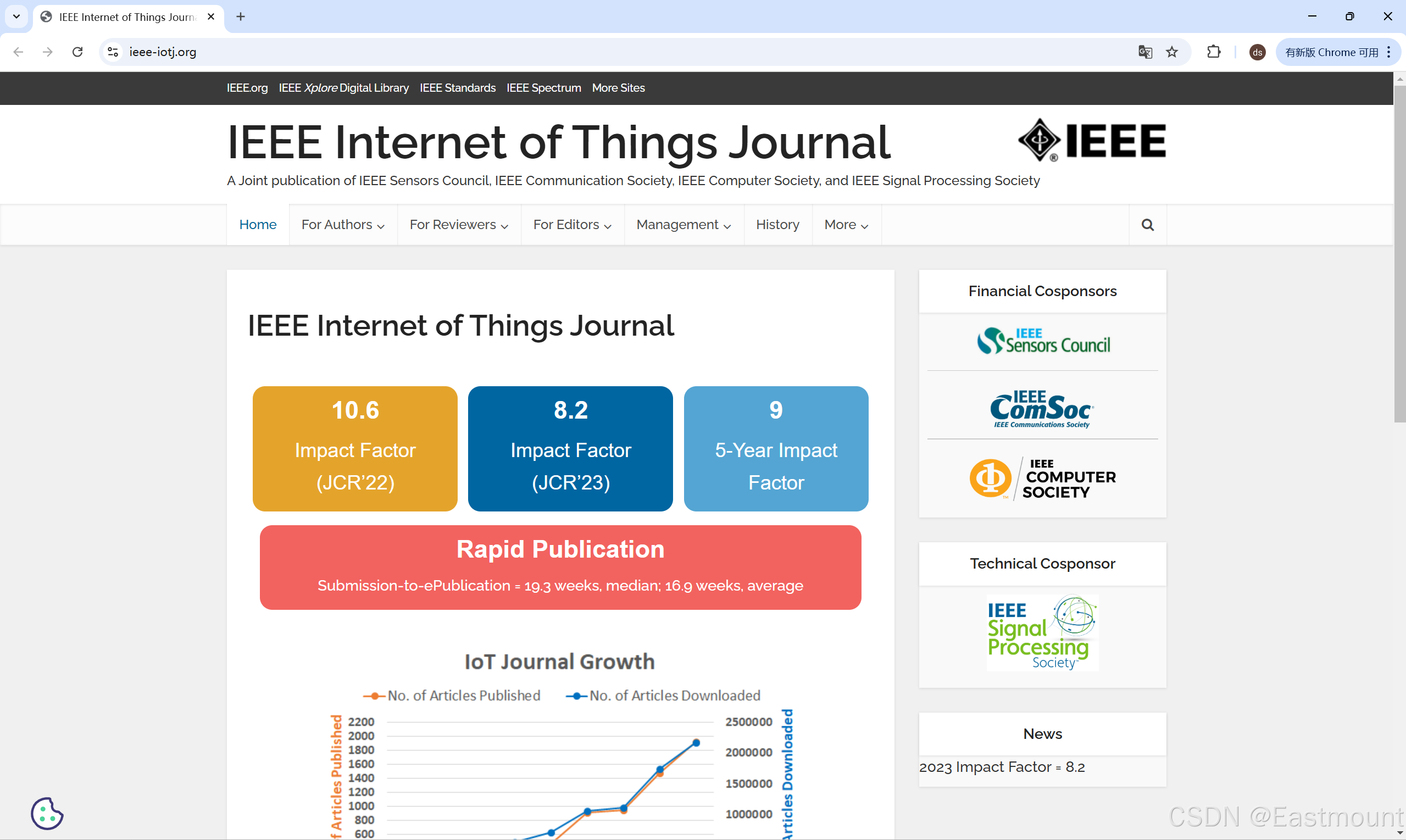The height and width of the screenshot is (840, 1406).
Task: Expand the For Reviewers dropdown
Action: [458, 225]
